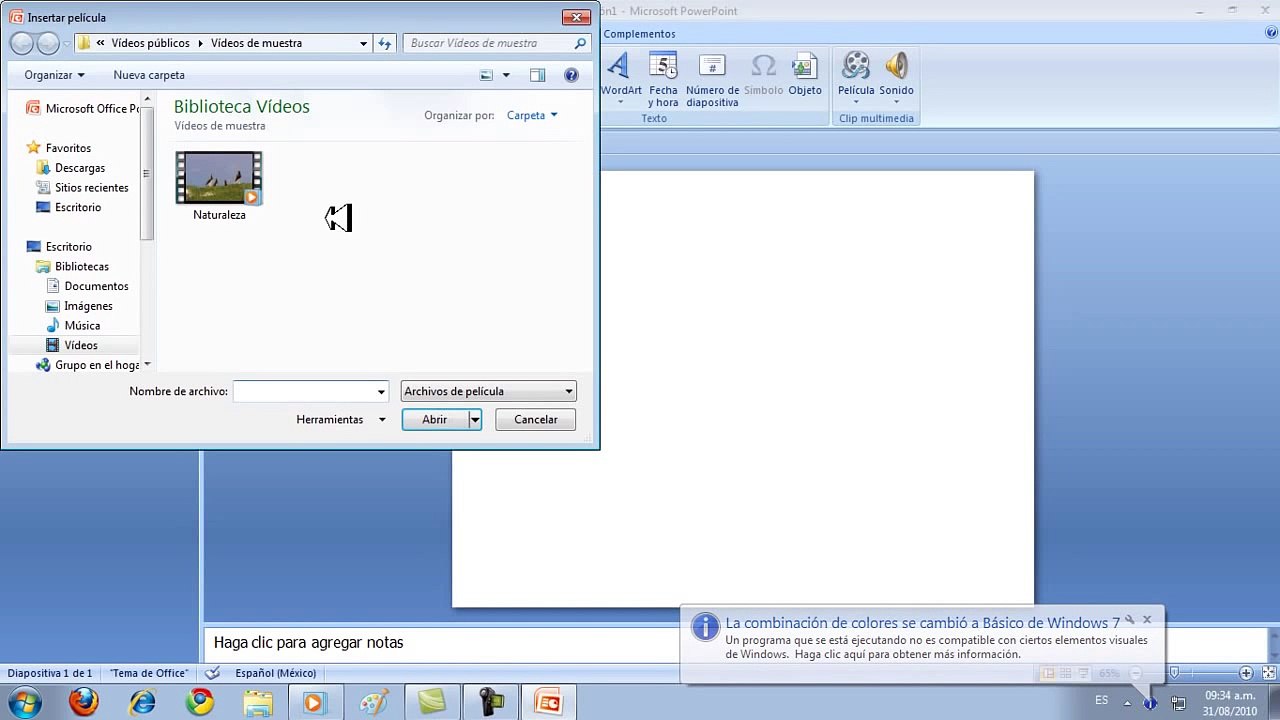Click the navigation pane scroll up arrow
The height and width of the screenshot is (720, 1280).
click(x=147, y=99)
